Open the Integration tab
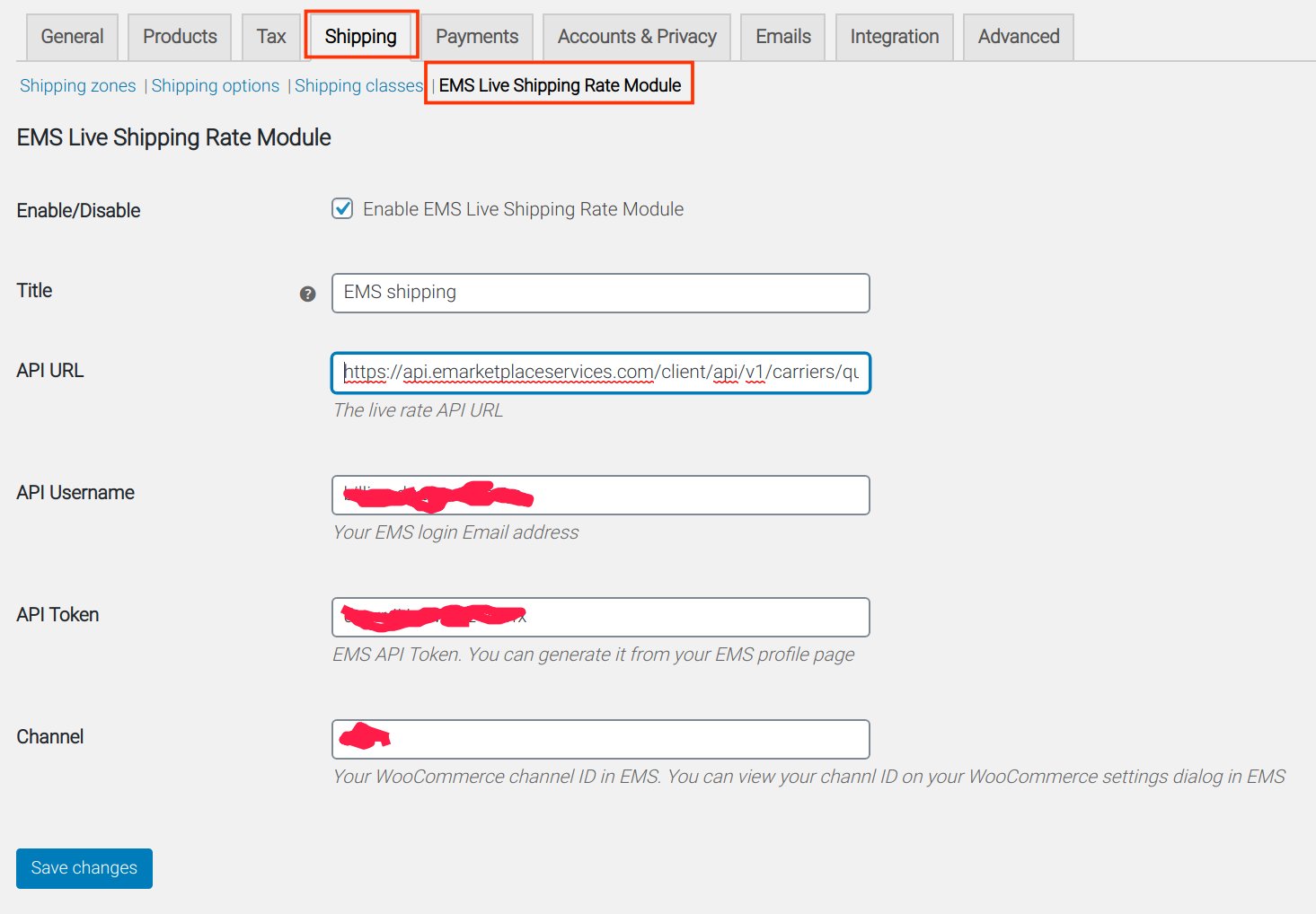The width and height of the screenshot is (1316, 914). (895, 37)
